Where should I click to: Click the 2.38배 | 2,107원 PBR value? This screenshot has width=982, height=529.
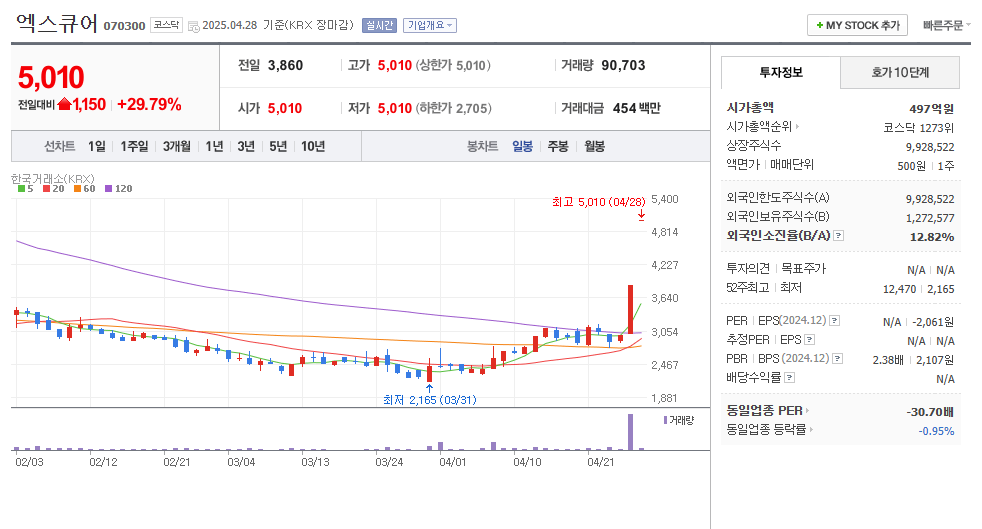tap(913, 360)
